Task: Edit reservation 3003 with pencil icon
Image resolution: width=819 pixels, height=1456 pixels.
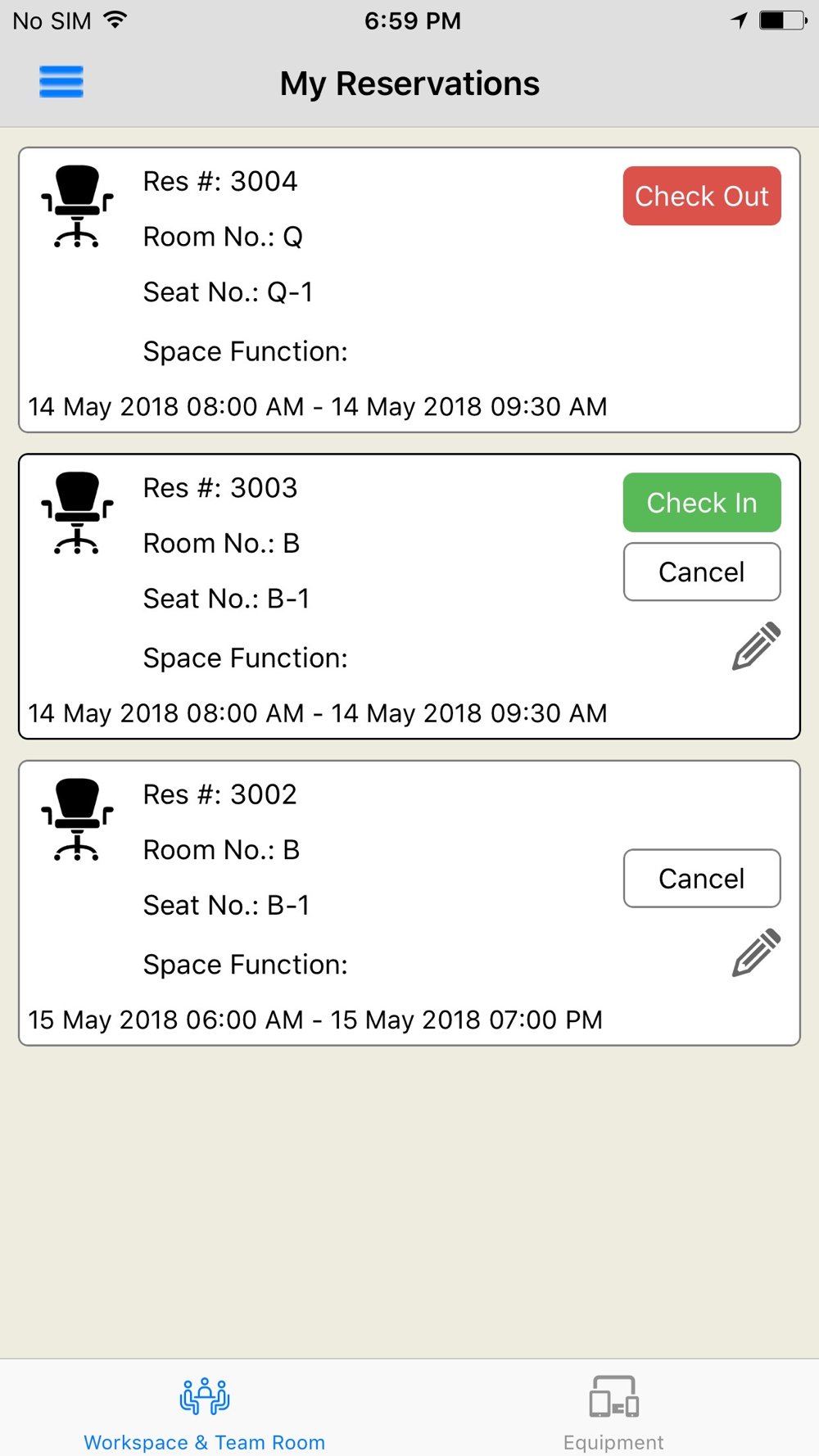Action: coord(756,646)
